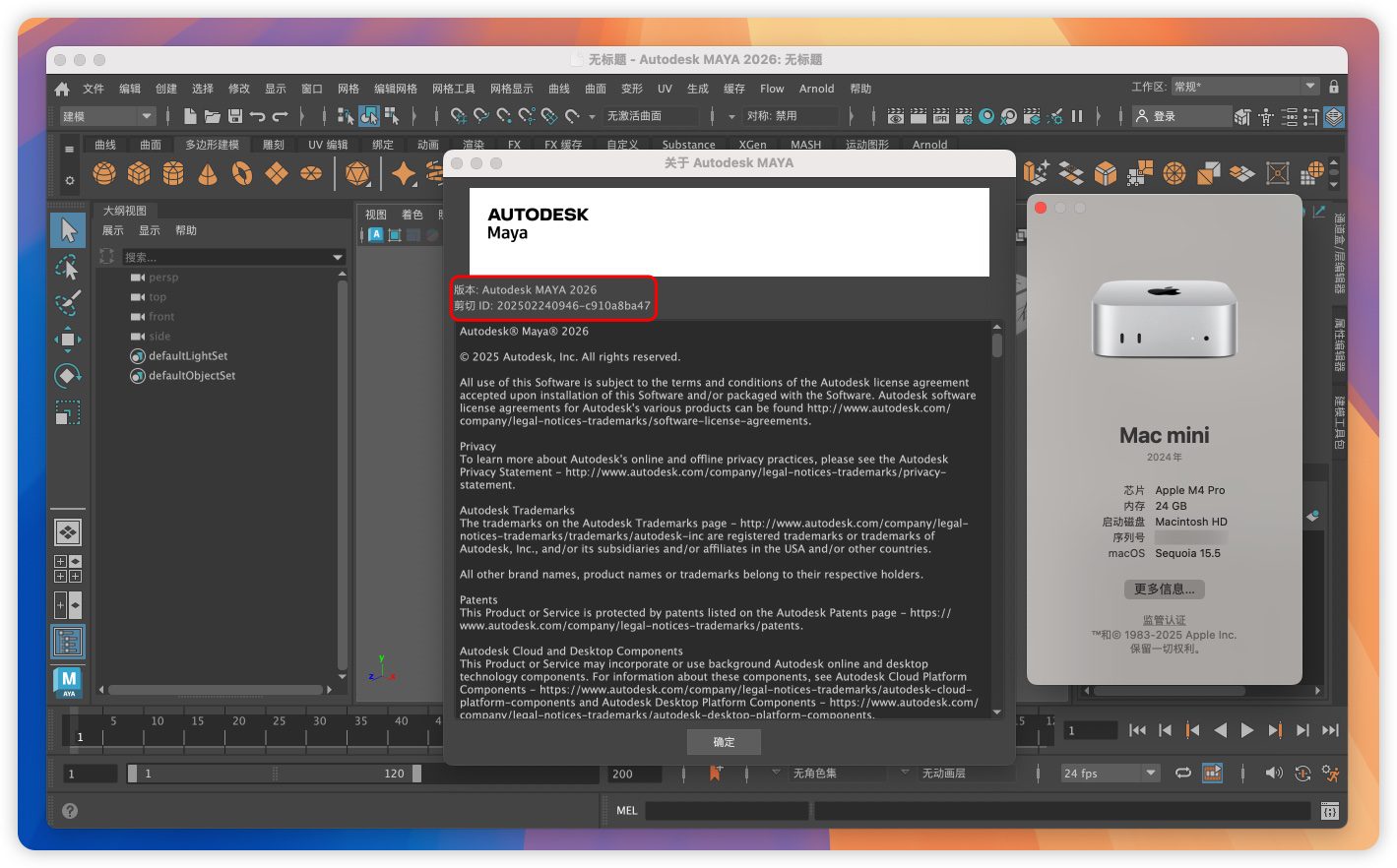Image resolution: width=1397 pixels, height=868 pixels.
Task: Click the Home icon in the menu bar
Action: [x=62, y=89]
